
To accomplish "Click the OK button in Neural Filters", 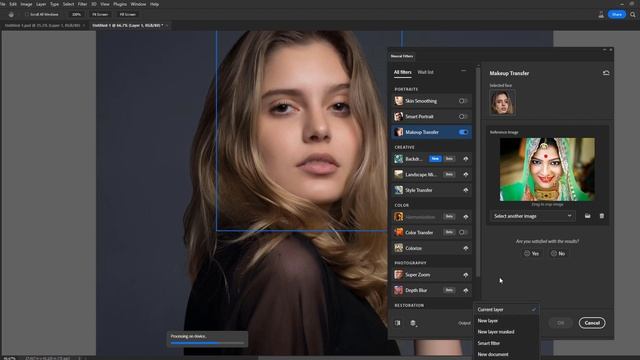I will click(x=560, y=323).
